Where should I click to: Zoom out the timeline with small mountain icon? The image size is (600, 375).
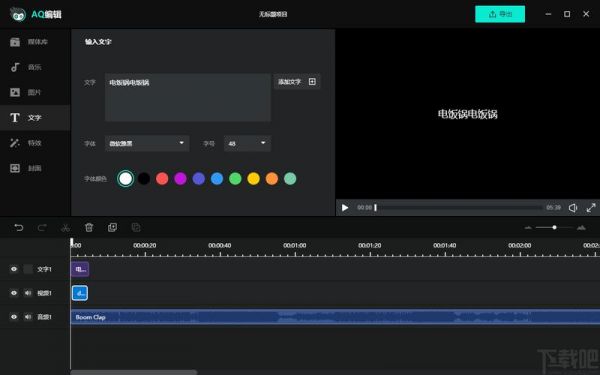coord(528,228)
